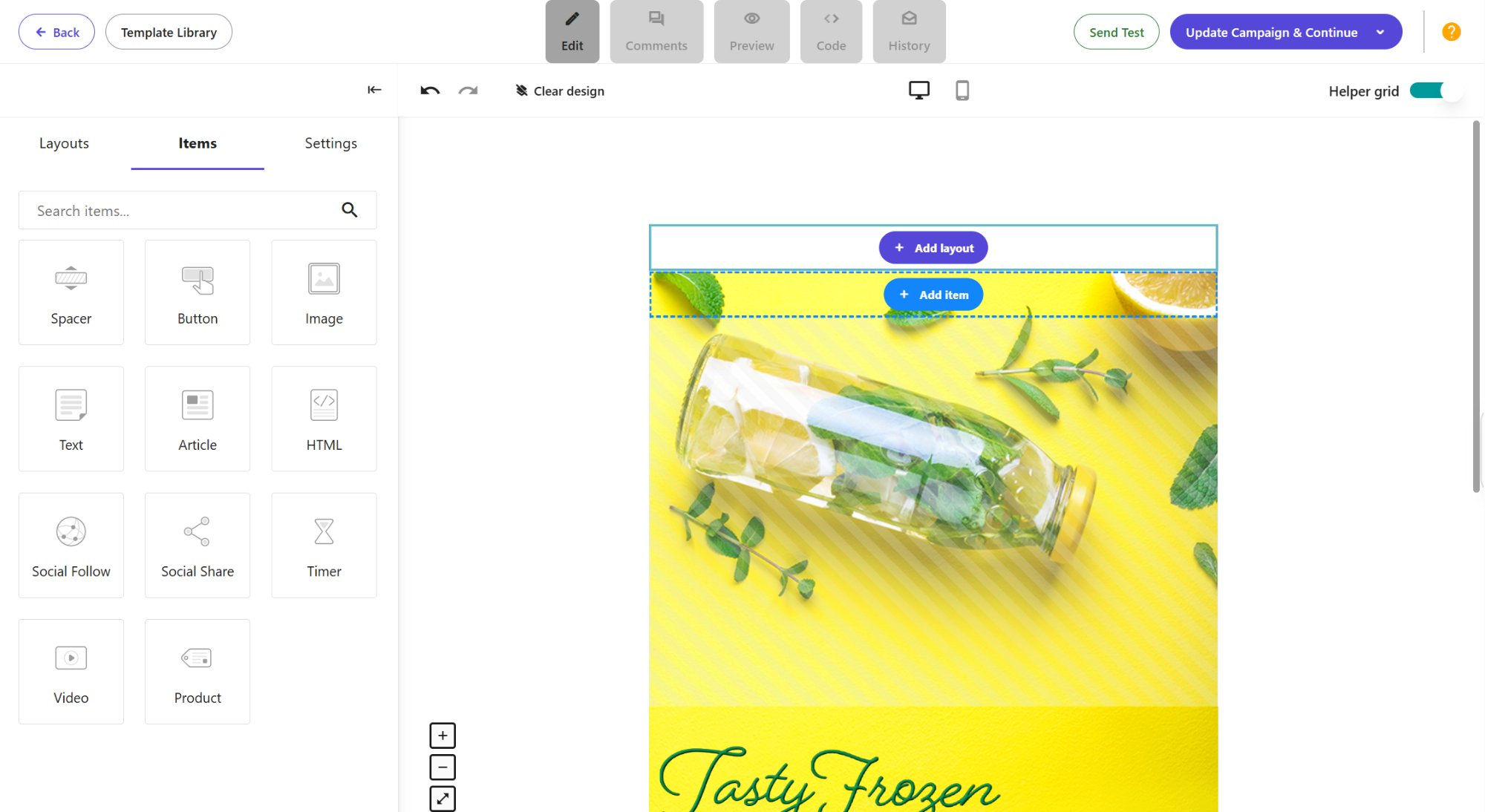
Task: Open the Comments view
Action: (656, 31)
